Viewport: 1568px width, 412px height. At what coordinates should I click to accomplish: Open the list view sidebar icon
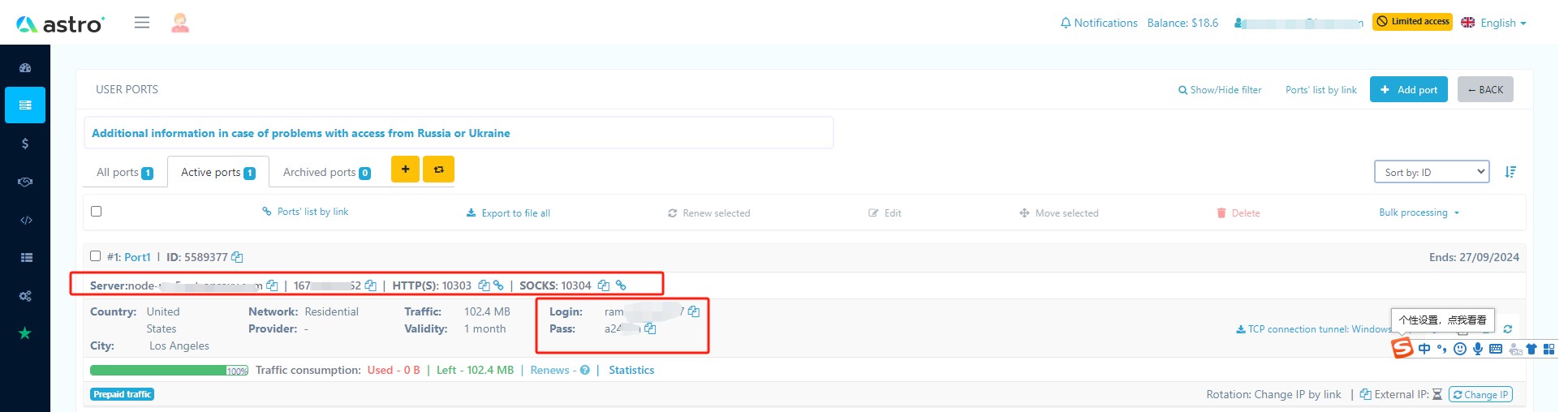[26, 257]
